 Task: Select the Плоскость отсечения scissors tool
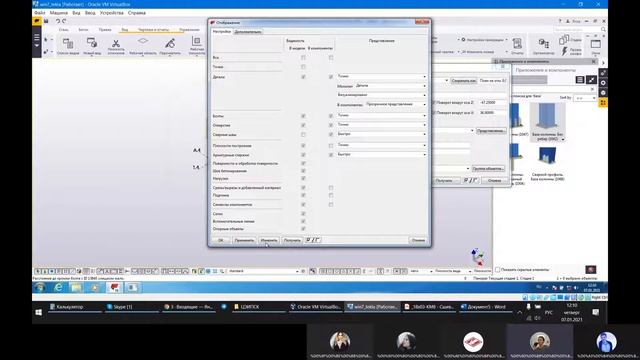tap(116, 46)
